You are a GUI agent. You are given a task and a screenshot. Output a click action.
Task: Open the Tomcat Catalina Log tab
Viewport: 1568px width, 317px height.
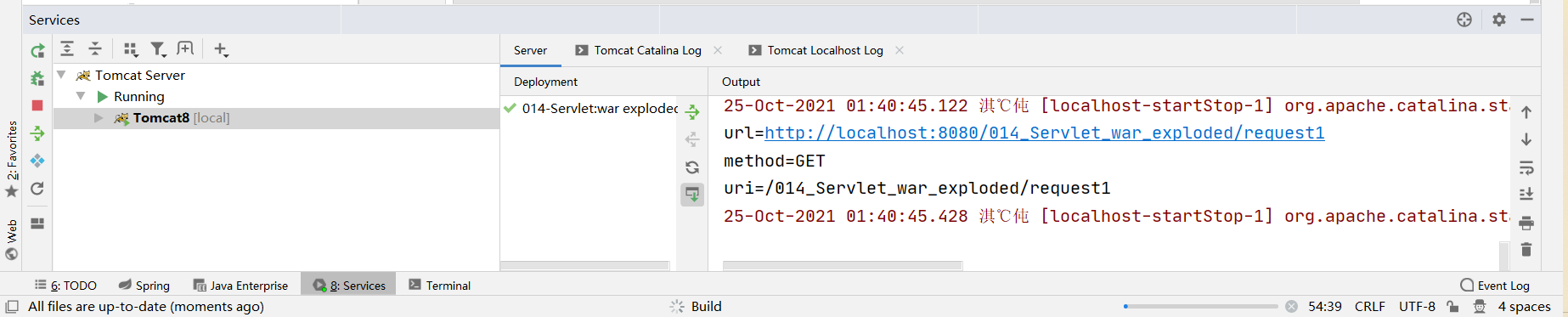[x=647, y=50]
